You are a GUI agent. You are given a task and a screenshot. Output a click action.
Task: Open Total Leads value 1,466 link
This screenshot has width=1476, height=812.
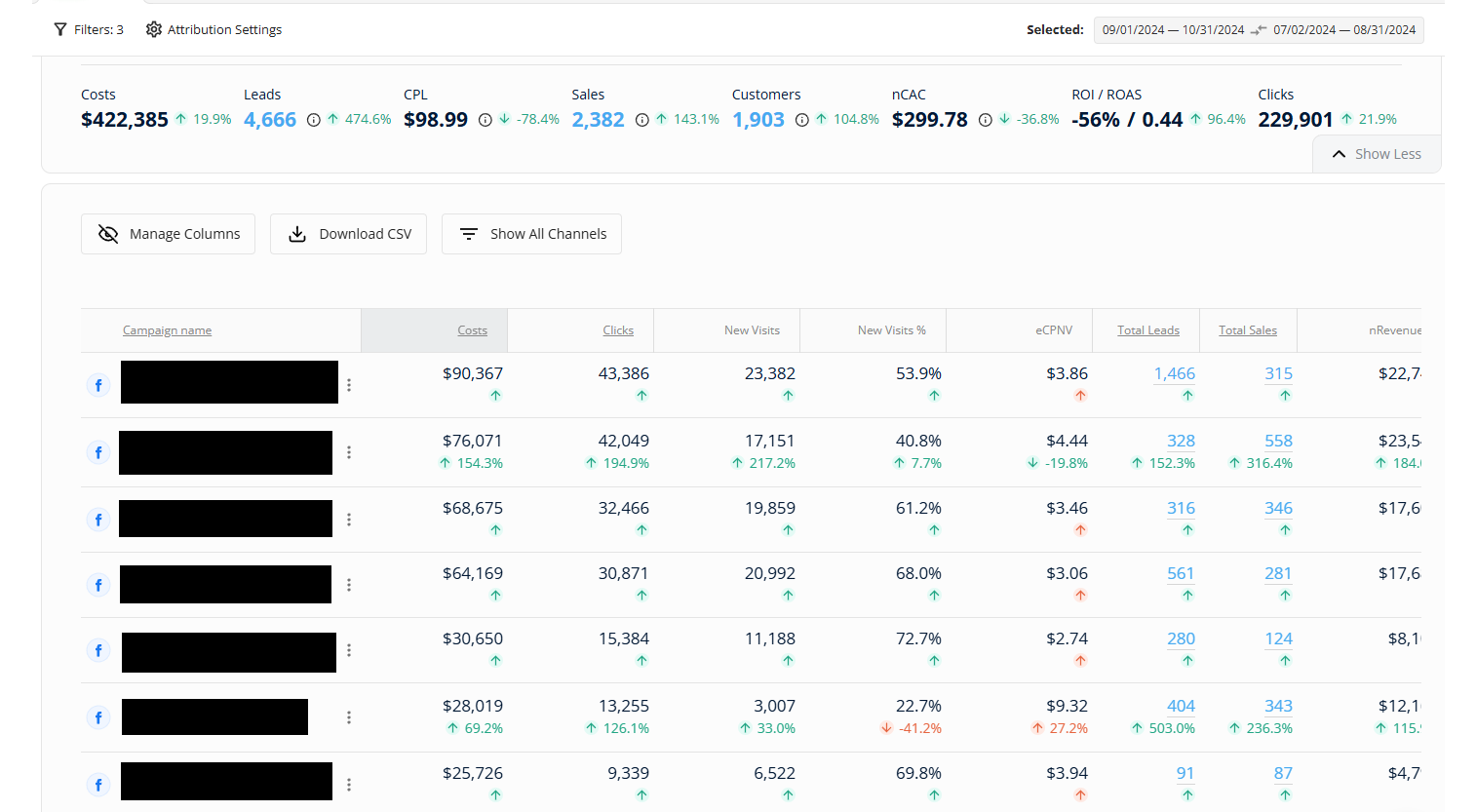(x=1174, y=373)
